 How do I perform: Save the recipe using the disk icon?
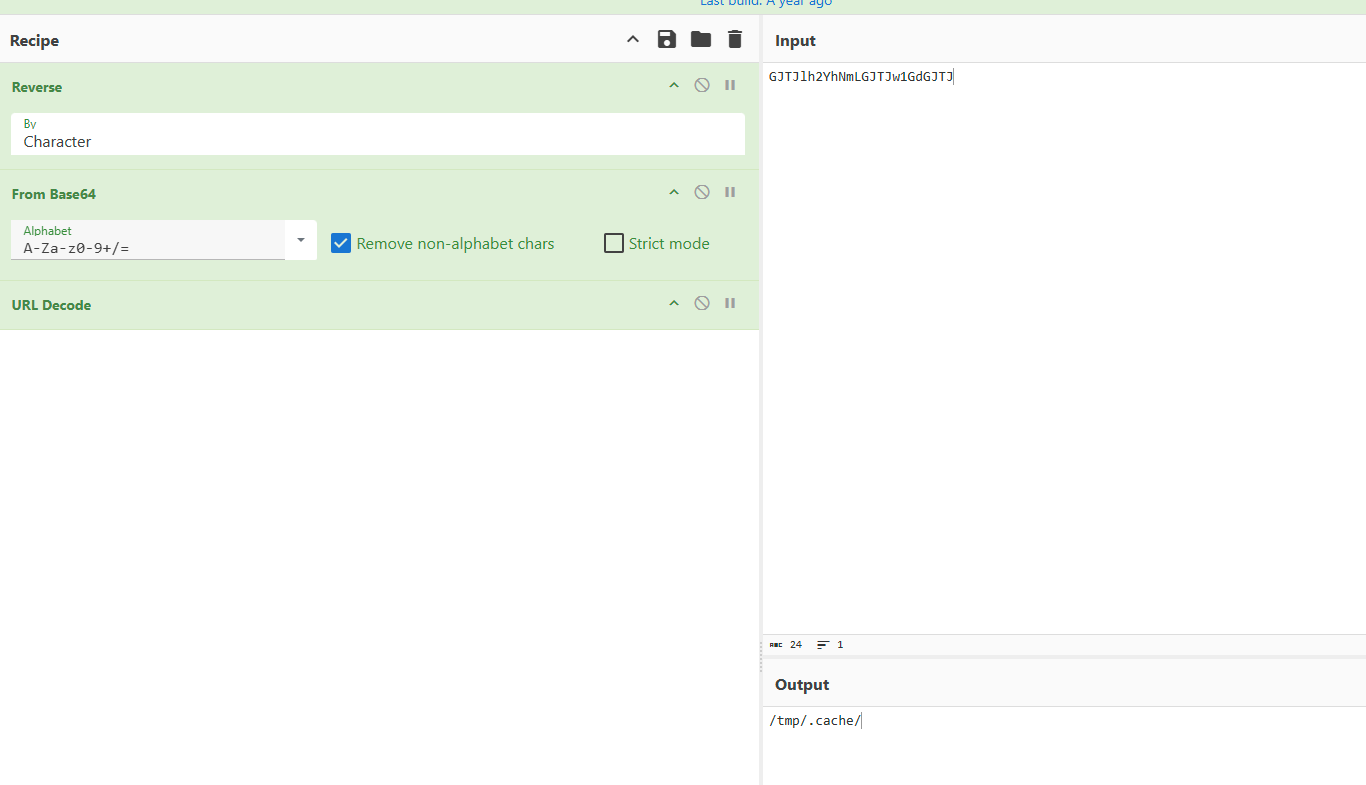click(x=667, y=39)
